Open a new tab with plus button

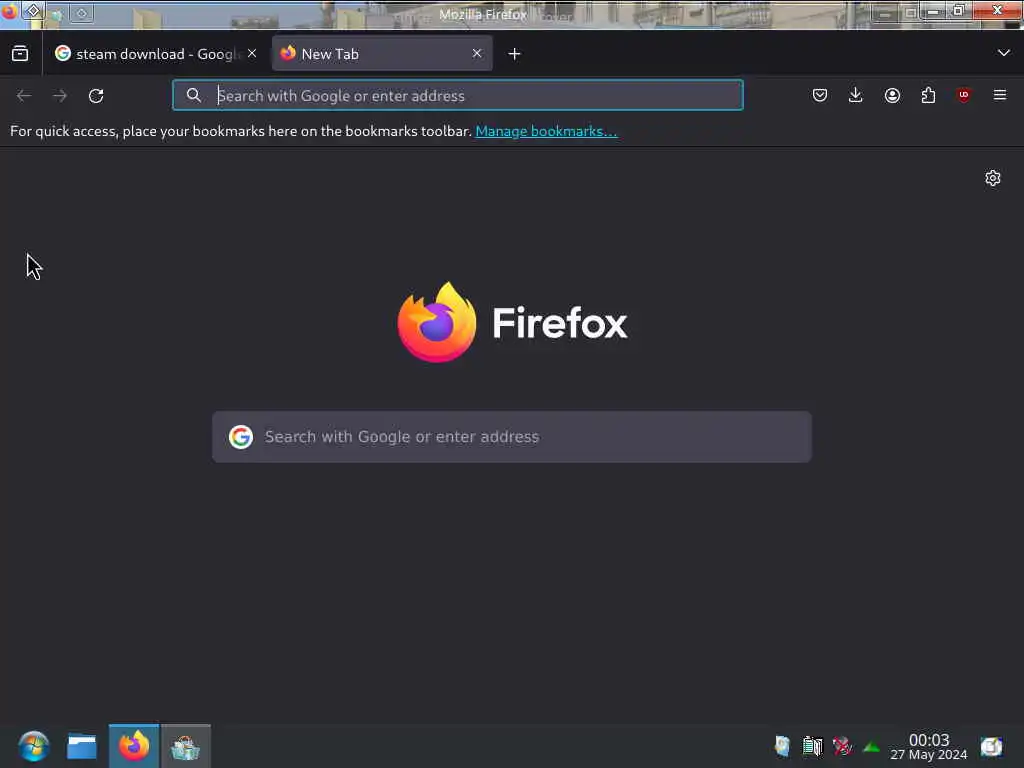[x=515, y=54]
